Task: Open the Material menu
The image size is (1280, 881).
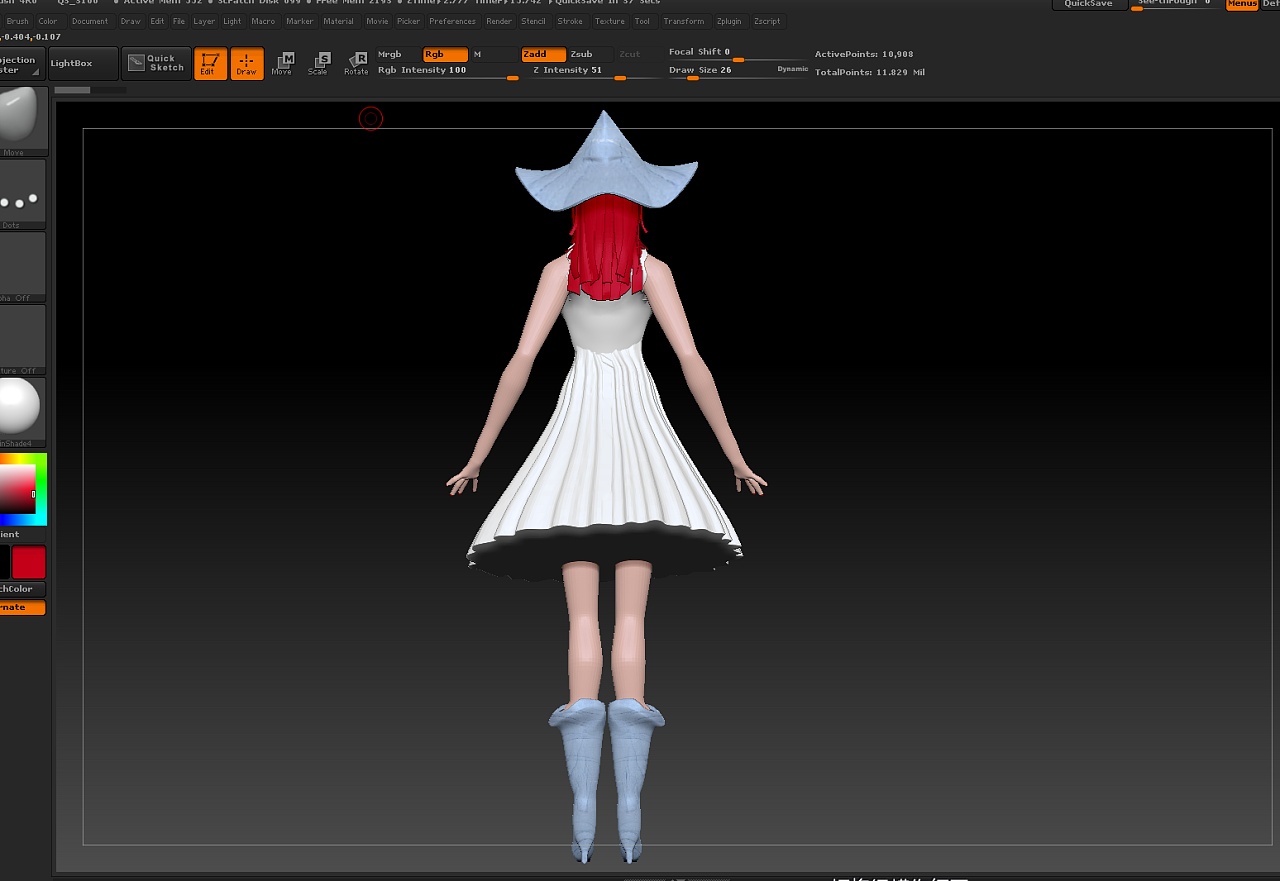Action: click(339, 21)
